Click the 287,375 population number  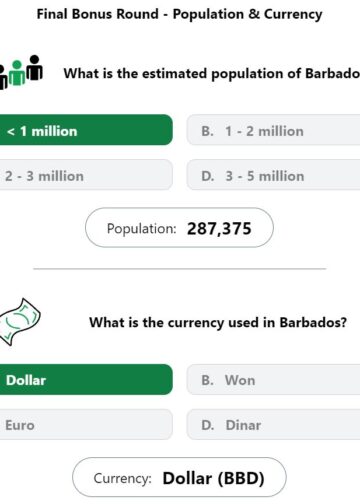219,229
